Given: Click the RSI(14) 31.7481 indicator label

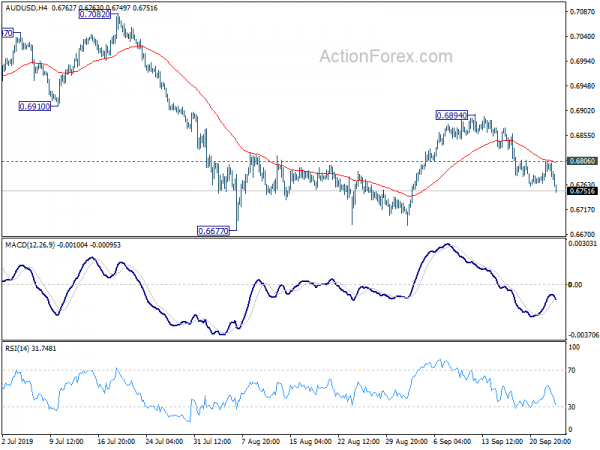Looking at the screenshot, I should point(31,349).
